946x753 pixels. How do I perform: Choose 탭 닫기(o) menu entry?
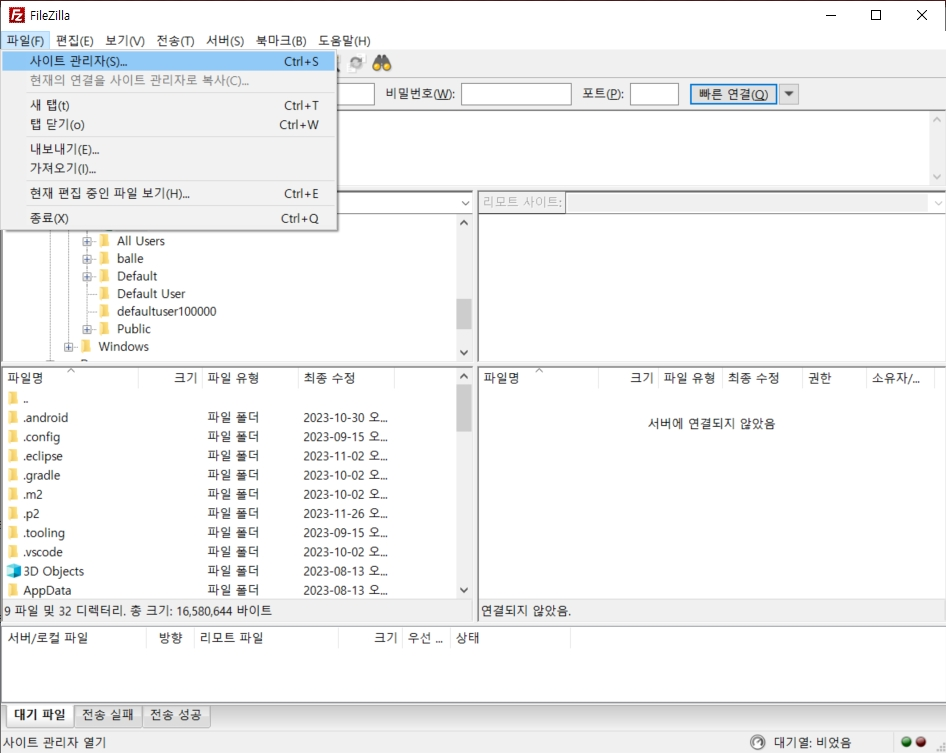click(169, 125)
